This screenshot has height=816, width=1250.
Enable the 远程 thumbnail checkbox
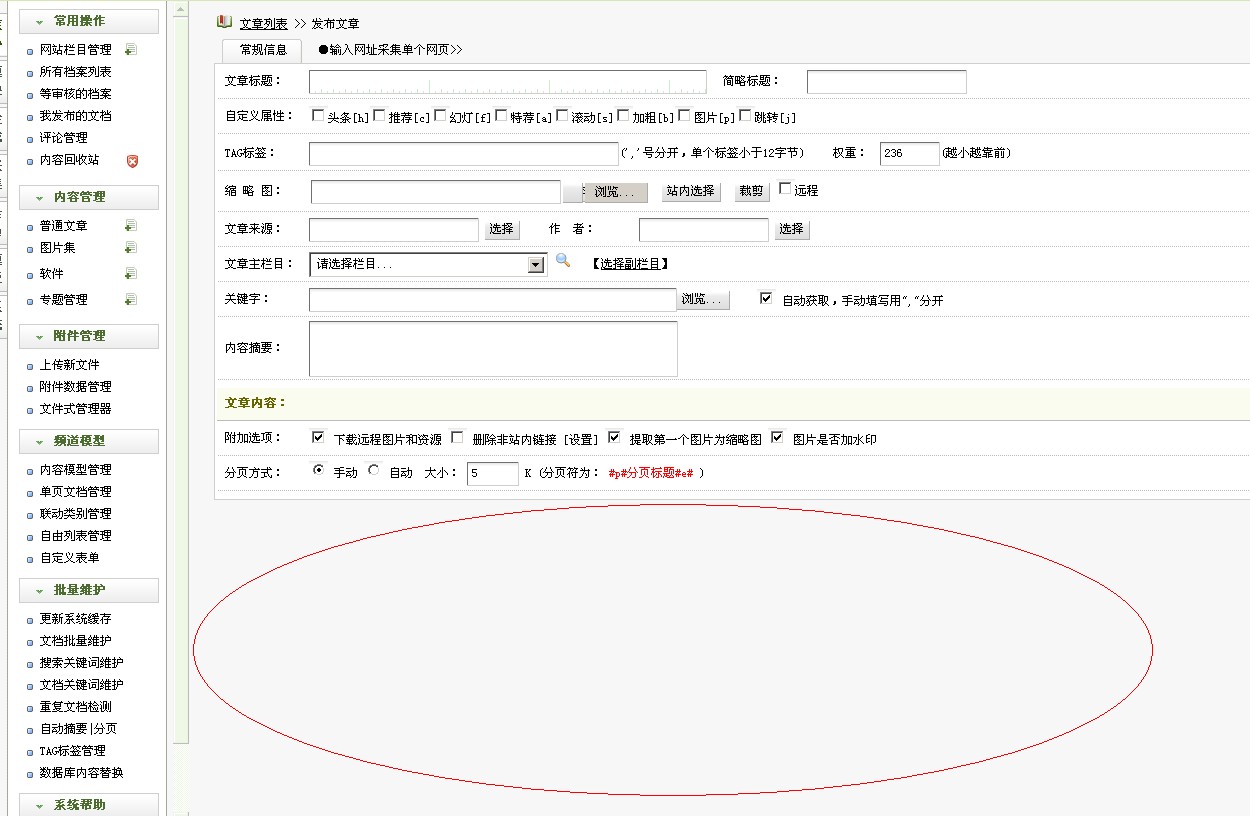click(x=785, y=188)
